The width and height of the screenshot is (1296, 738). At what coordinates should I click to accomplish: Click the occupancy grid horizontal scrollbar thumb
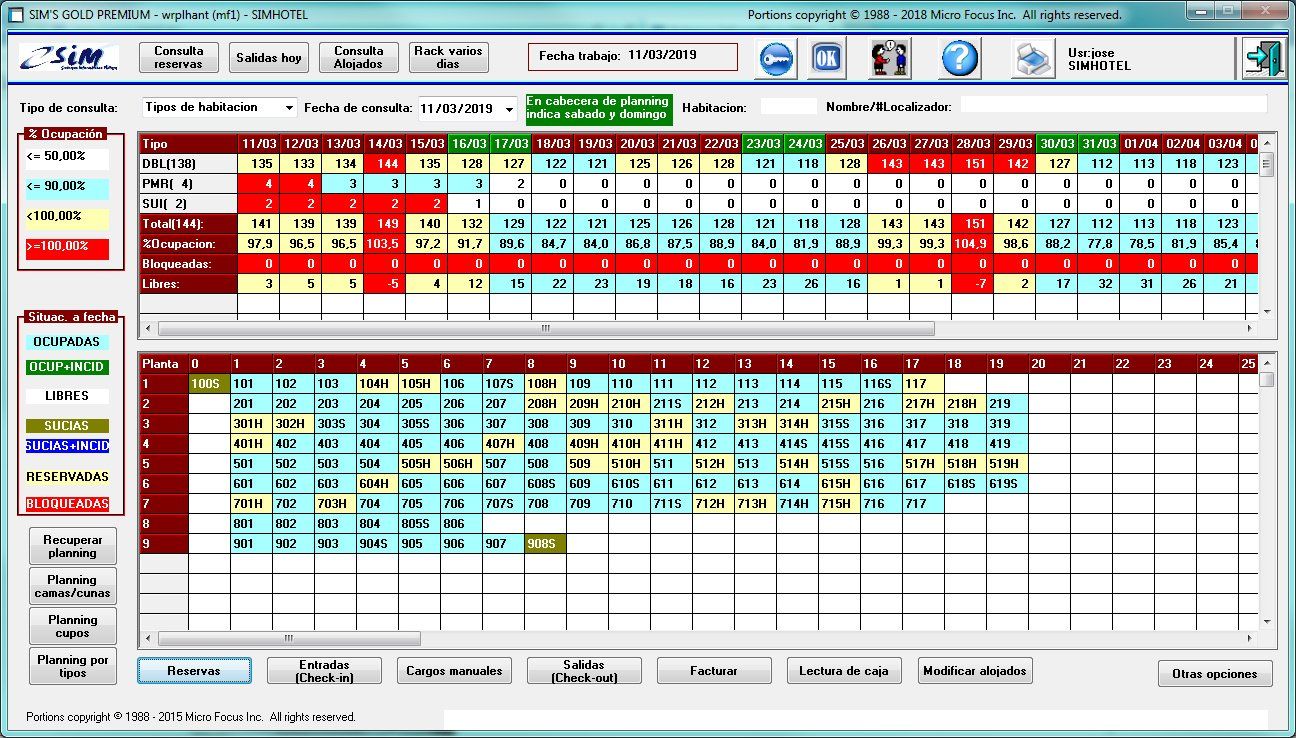[546, 328]
